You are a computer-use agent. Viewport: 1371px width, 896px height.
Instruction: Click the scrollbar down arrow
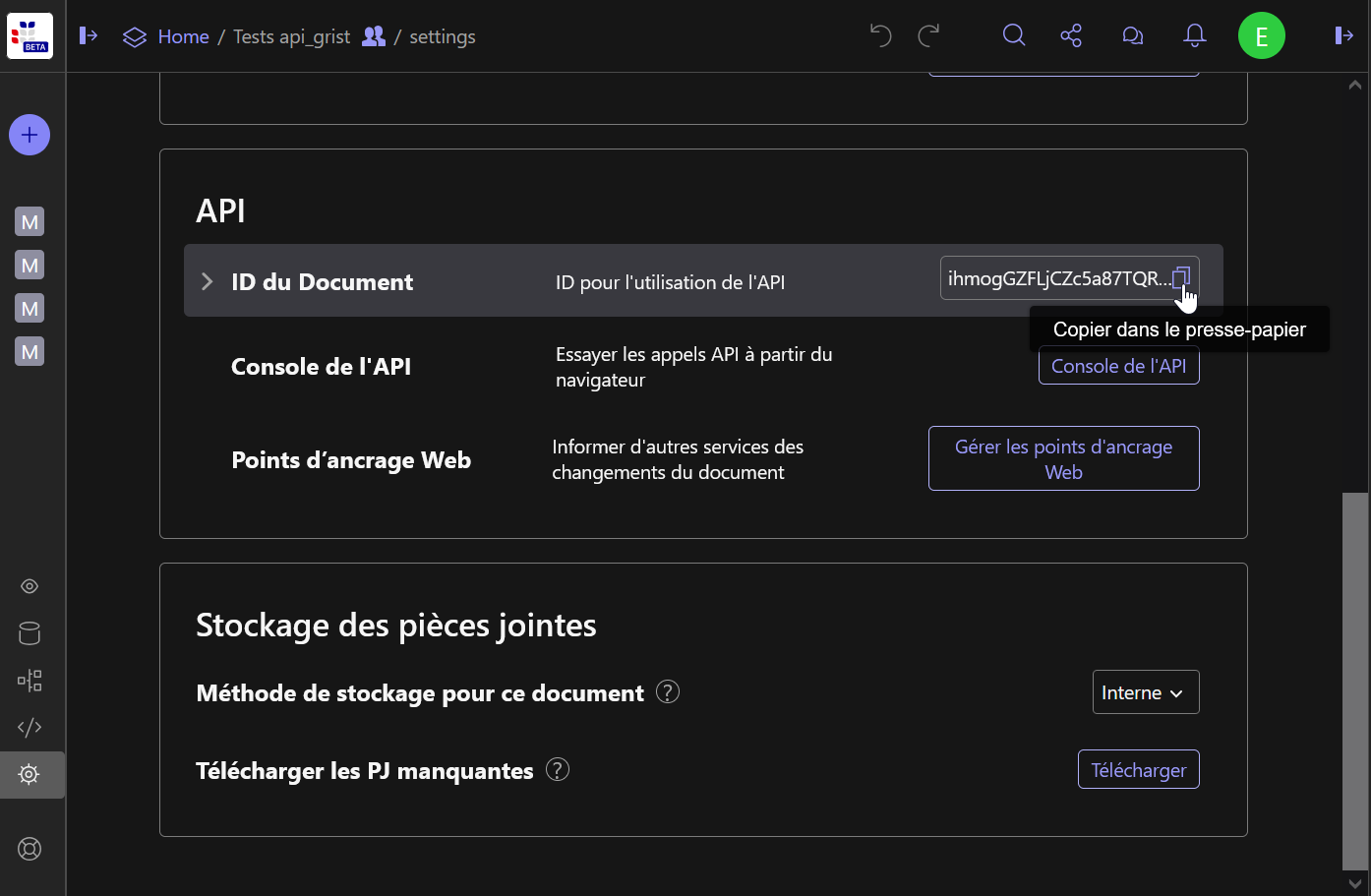tap(1355, 883)
